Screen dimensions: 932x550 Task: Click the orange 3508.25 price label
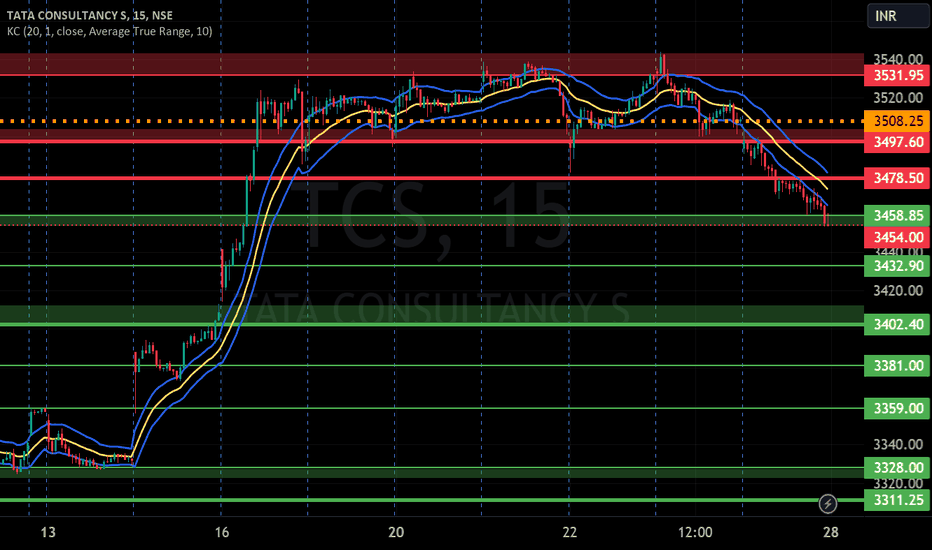[897, 121]
